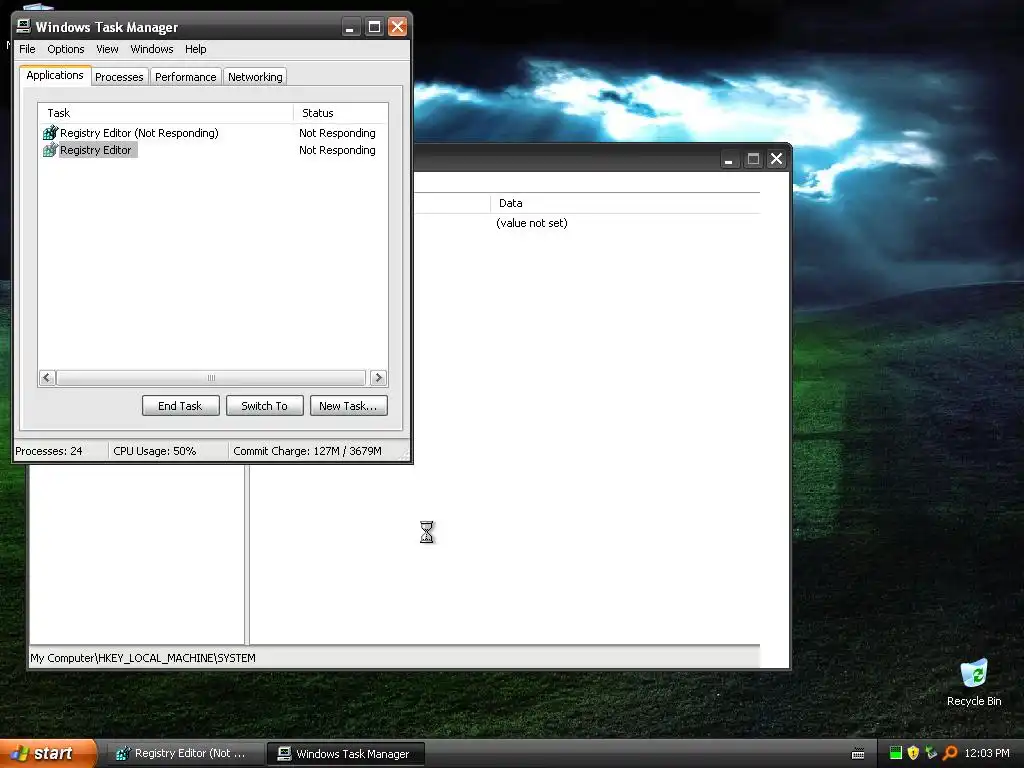Close the Task Manager window

pyautogui.click(x=397, y=27)
